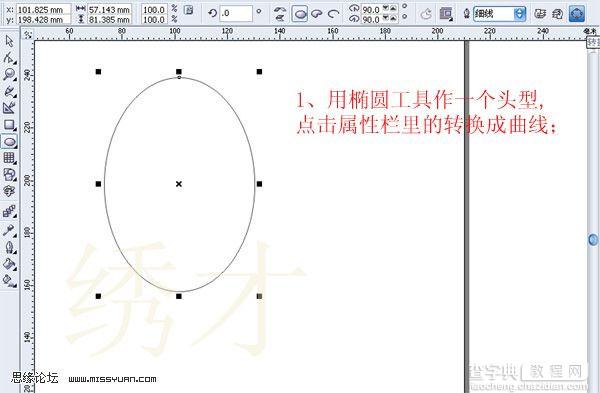
Task: Click the bottom-left selection handle
Action: (x=98, y=296)
